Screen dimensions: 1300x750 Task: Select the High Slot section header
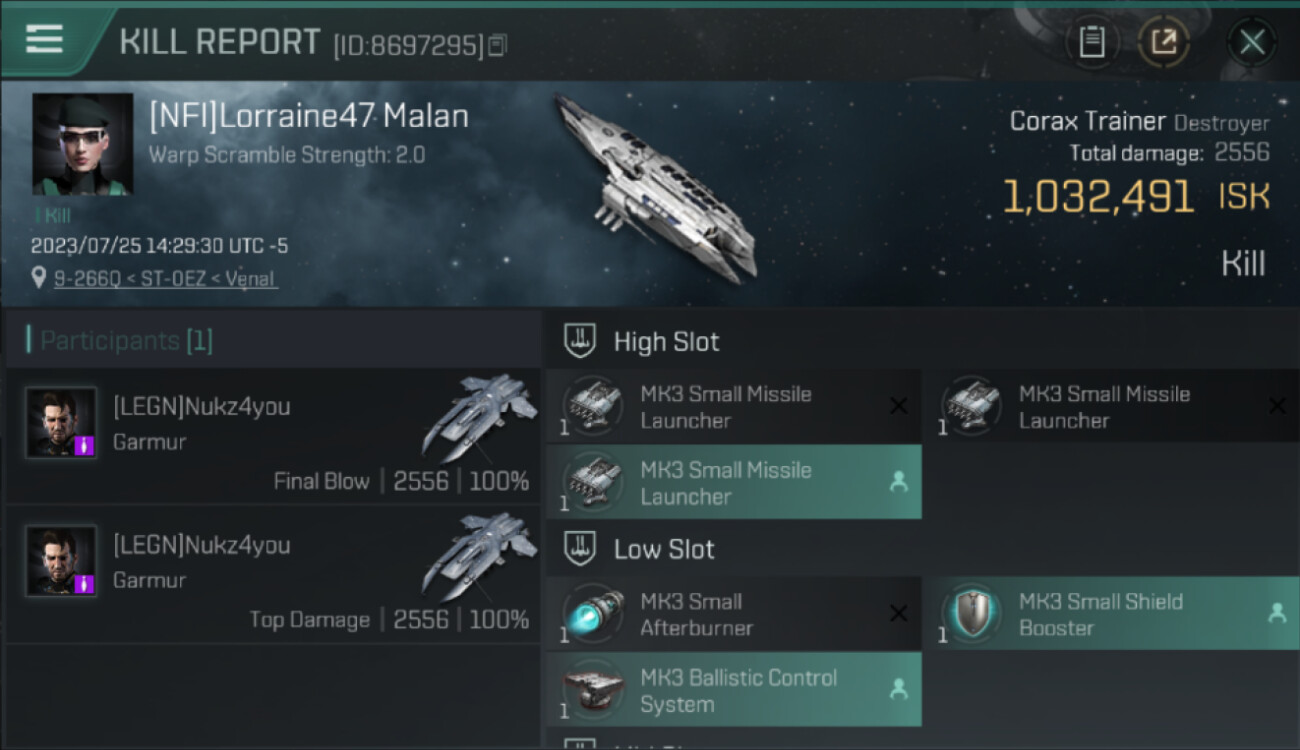(666, 342)
